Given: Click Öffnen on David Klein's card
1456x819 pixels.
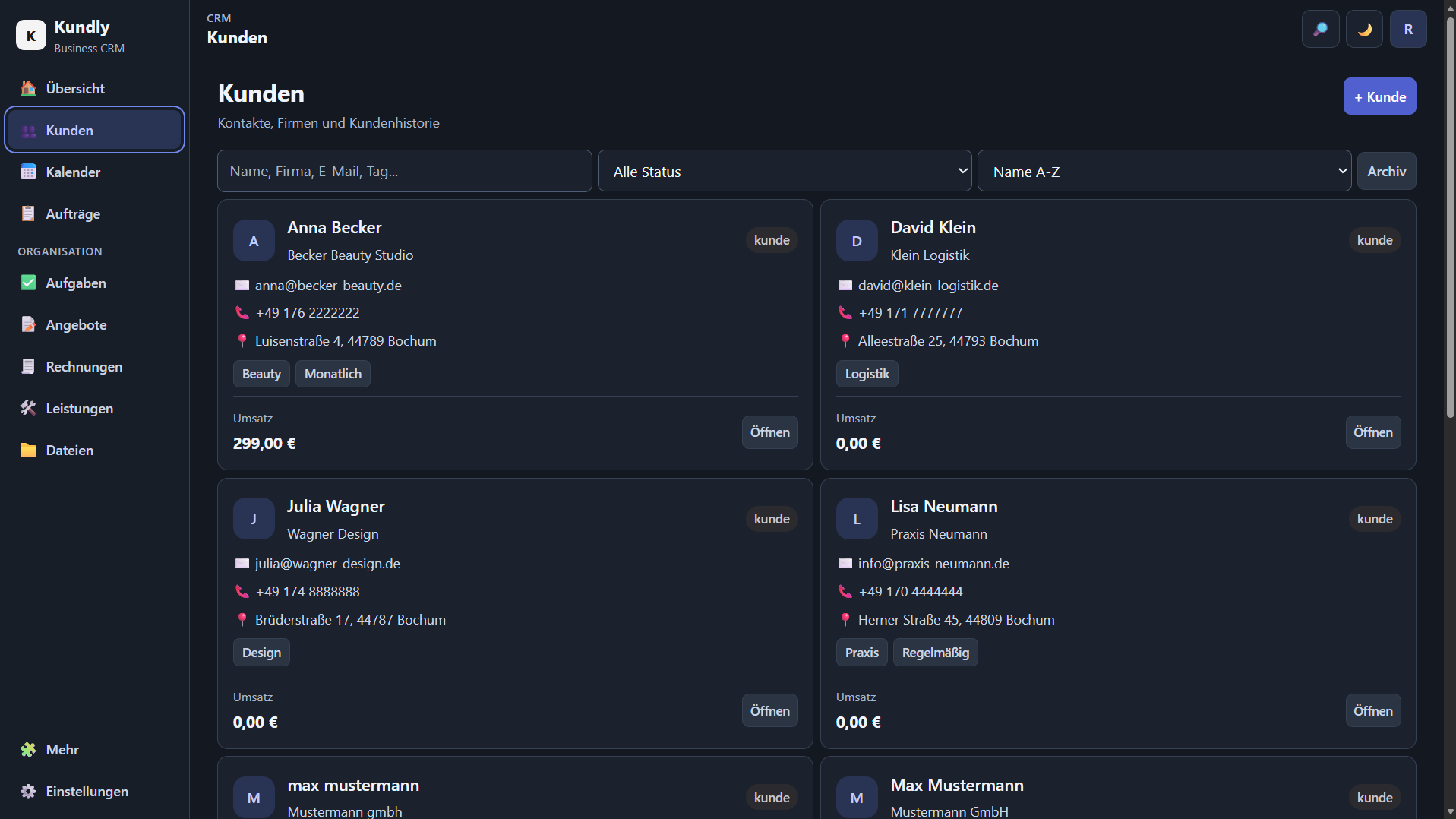Looking at the screenshot, I should (1372, 432).
